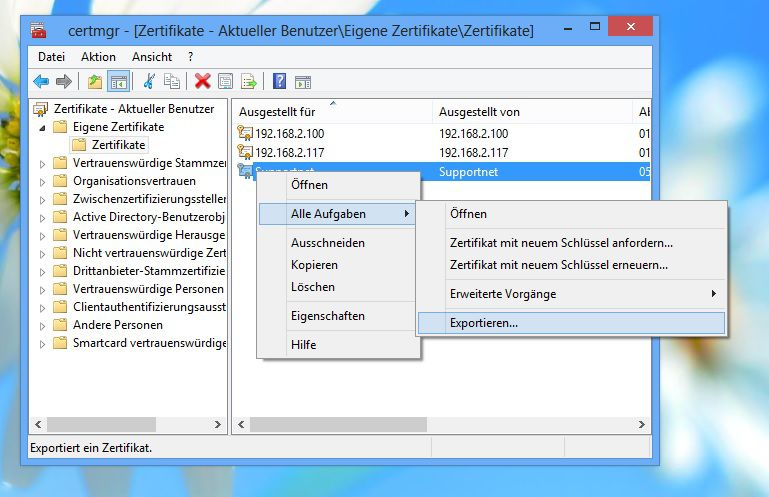Expand the Organisationsvertrauen node
769x497 pixels.
[43, 182]
